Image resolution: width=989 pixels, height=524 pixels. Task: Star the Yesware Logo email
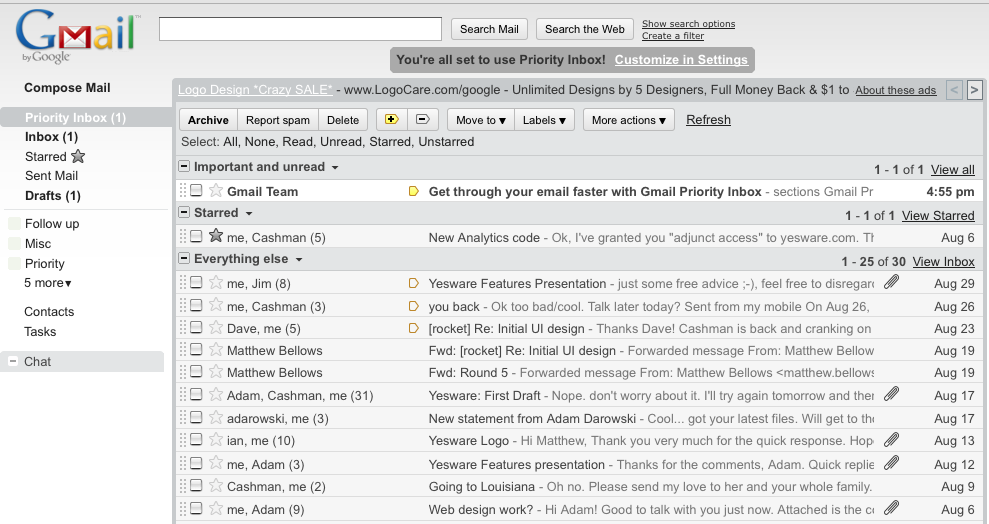click(216, 440)
